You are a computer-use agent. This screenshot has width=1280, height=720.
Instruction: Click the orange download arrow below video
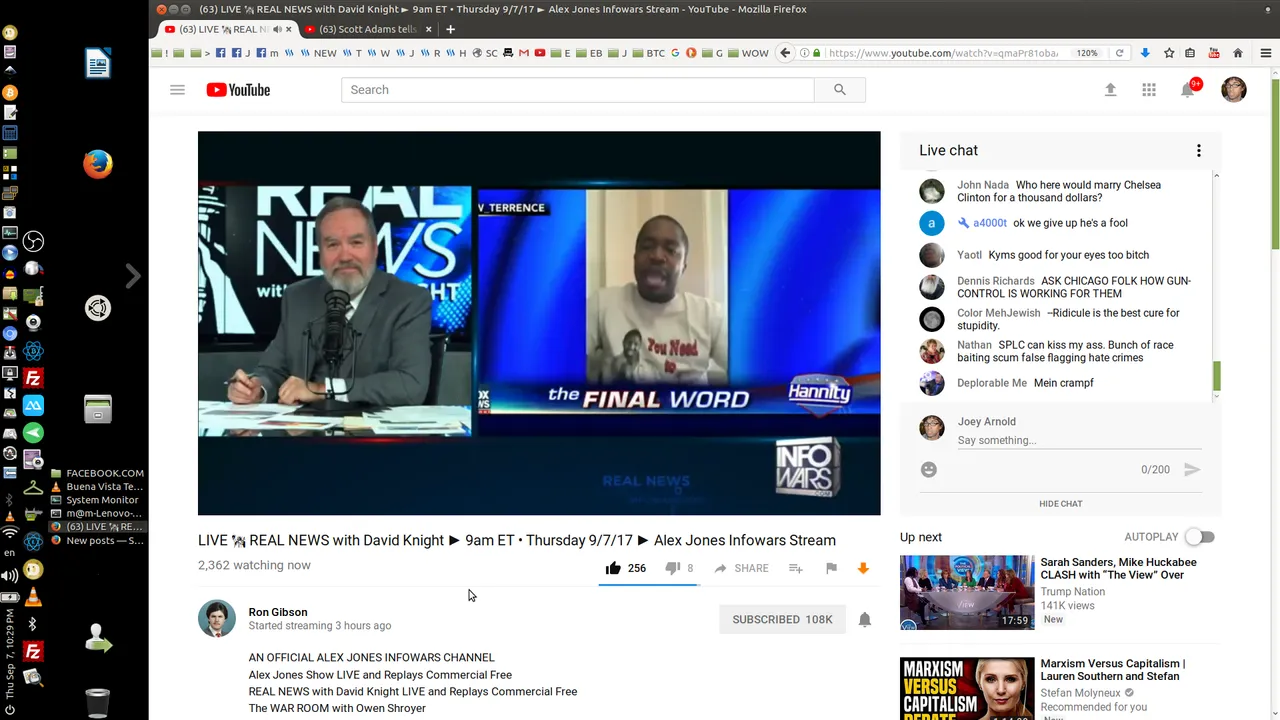click(863, 568)
